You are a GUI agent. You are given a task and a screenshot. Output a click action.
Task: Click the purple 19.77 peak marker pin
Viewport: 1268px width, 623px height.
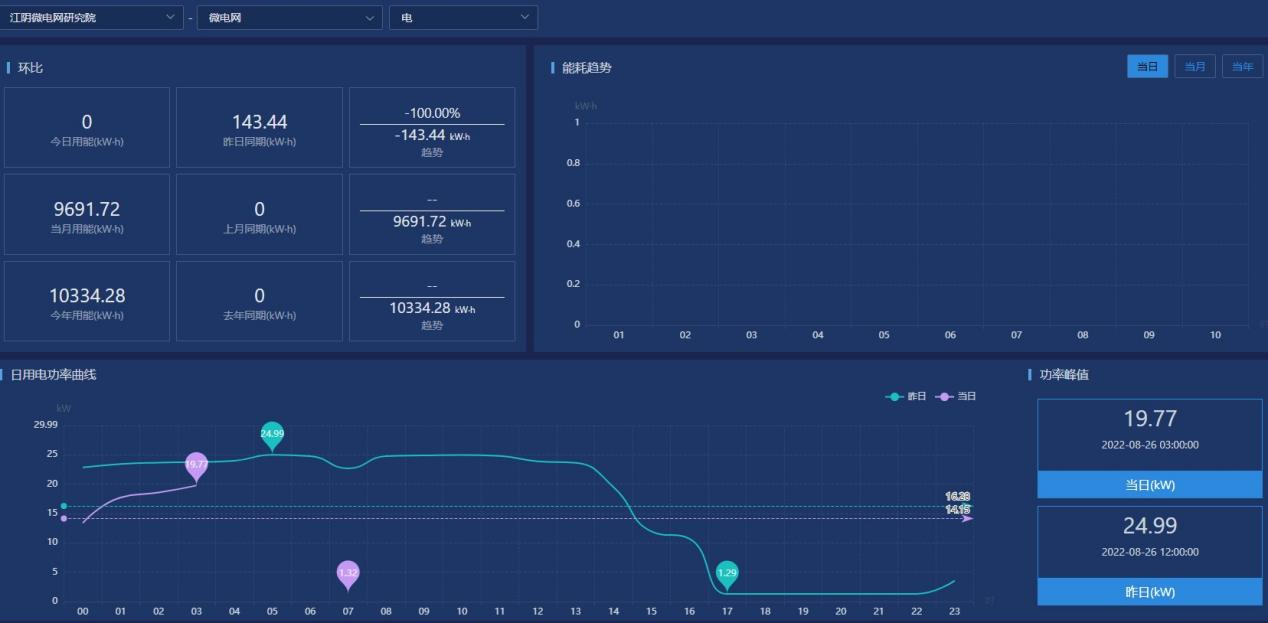[196, 464]
